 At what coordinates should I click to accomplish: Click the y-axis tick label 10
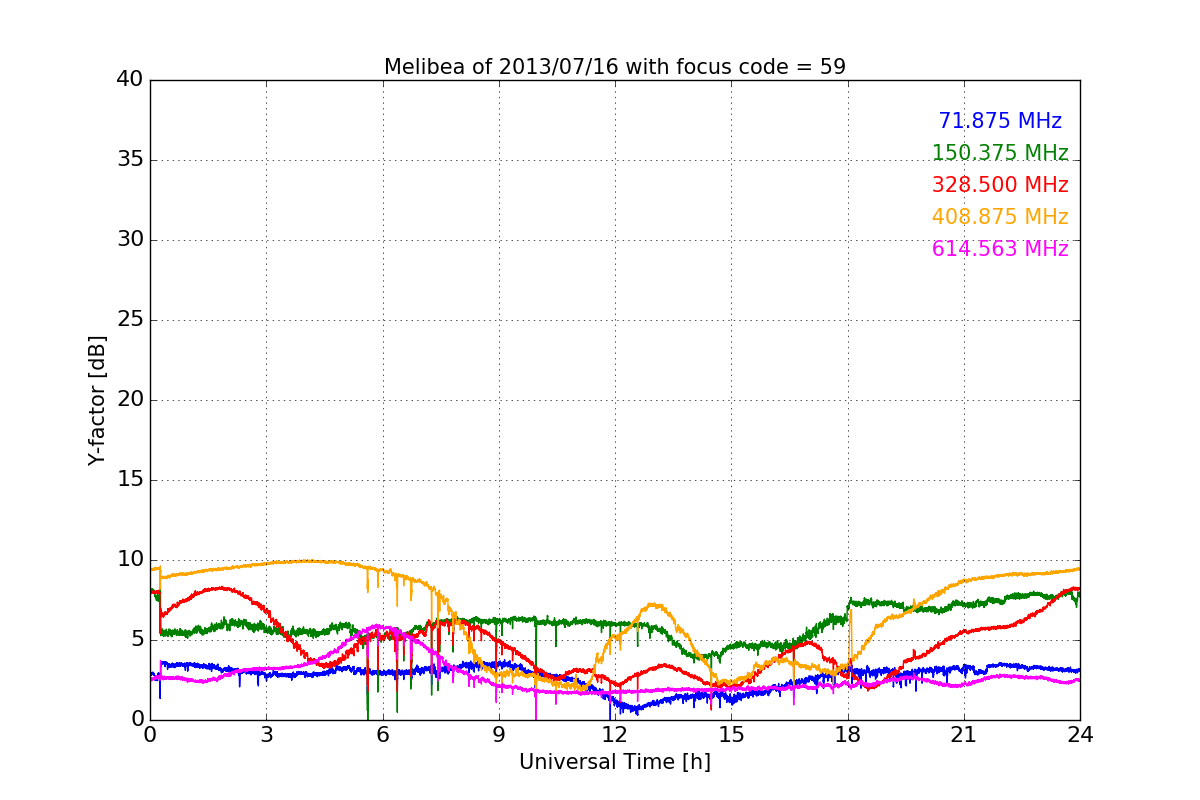(129, 560)
